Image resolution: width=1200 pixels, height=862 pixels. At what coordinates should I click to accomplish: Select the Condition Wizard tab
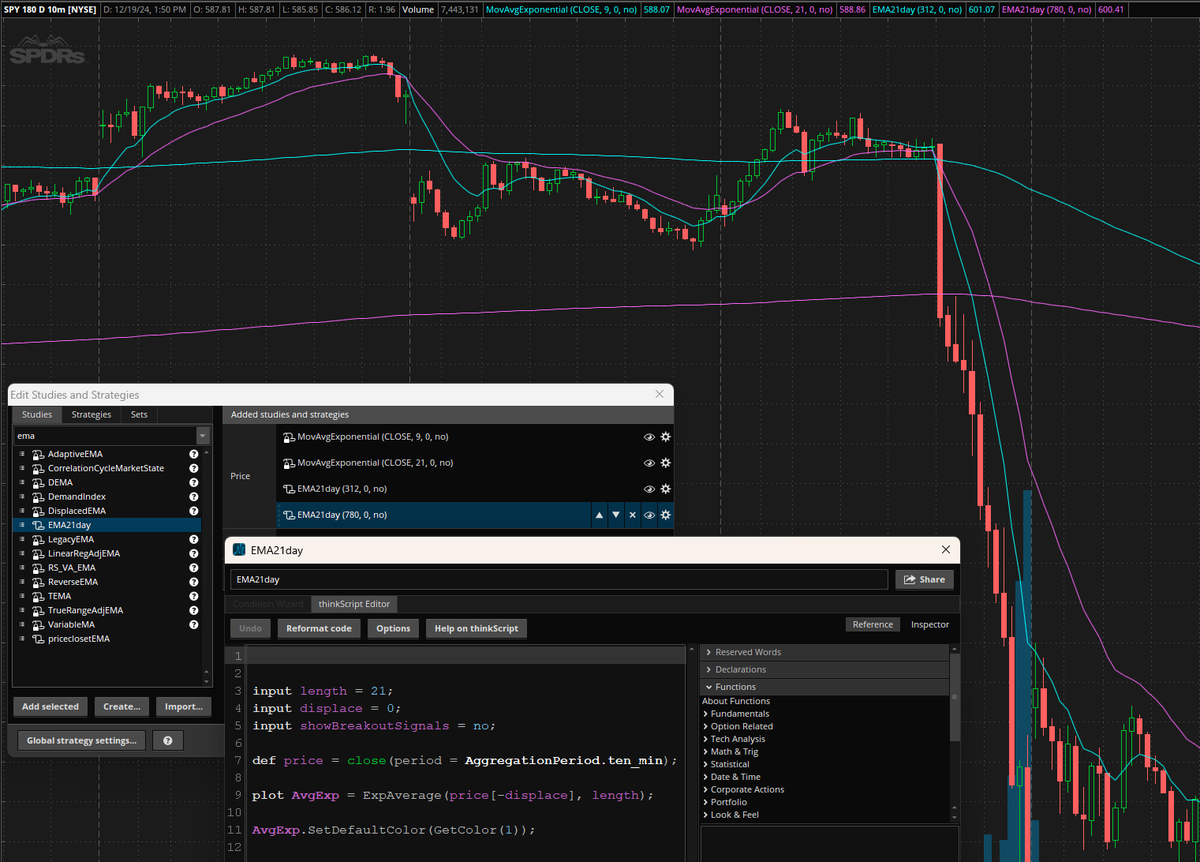[x=268, y=604]
